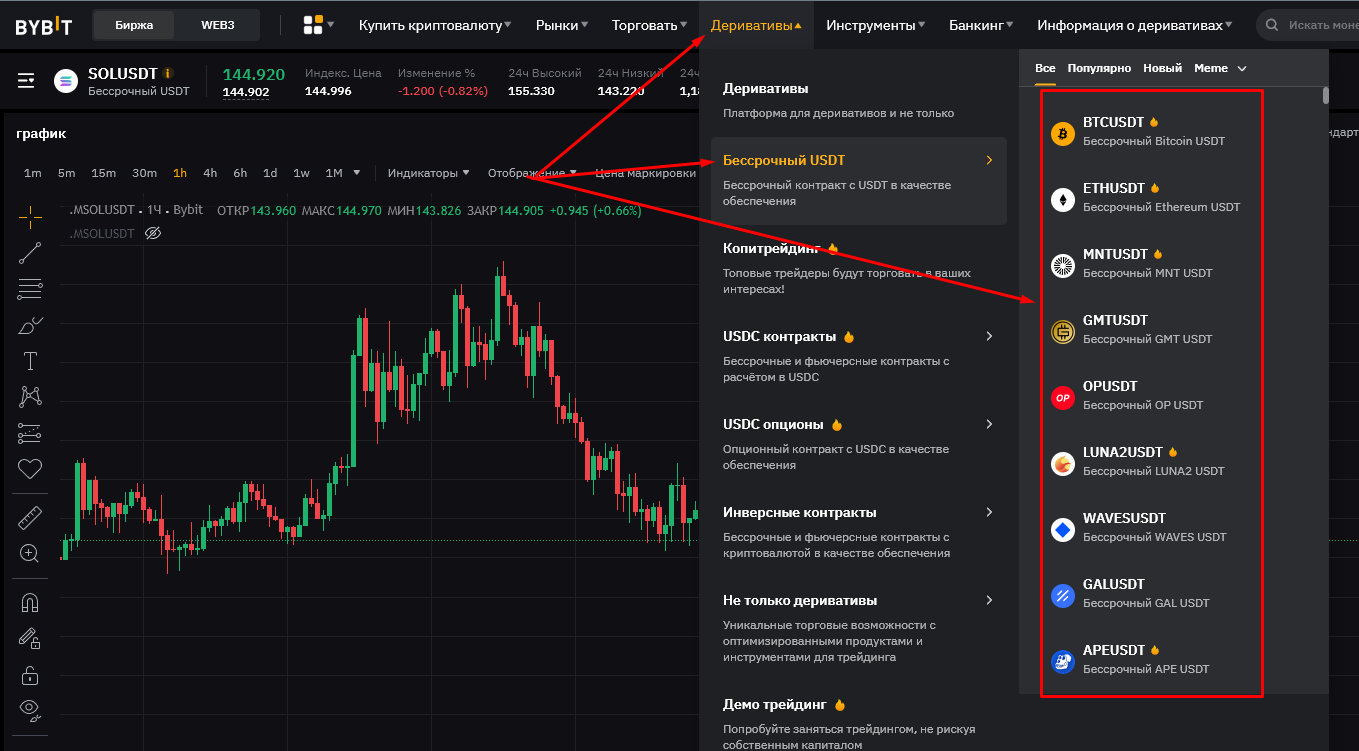Open the Индикаторы dropdown
This screenshot has width=1359, height=751.
point(429,173)
